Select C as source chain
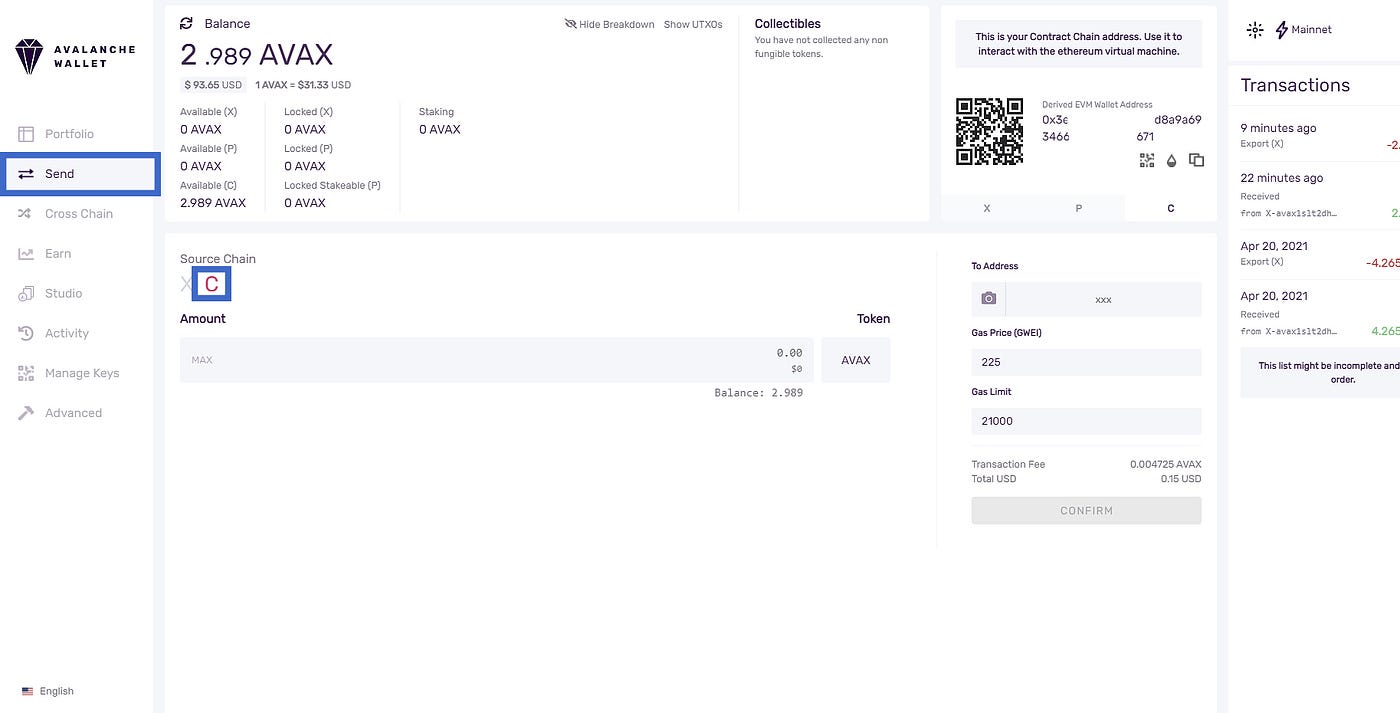The width and height of the screenshot is (1400, 713). 211,285
